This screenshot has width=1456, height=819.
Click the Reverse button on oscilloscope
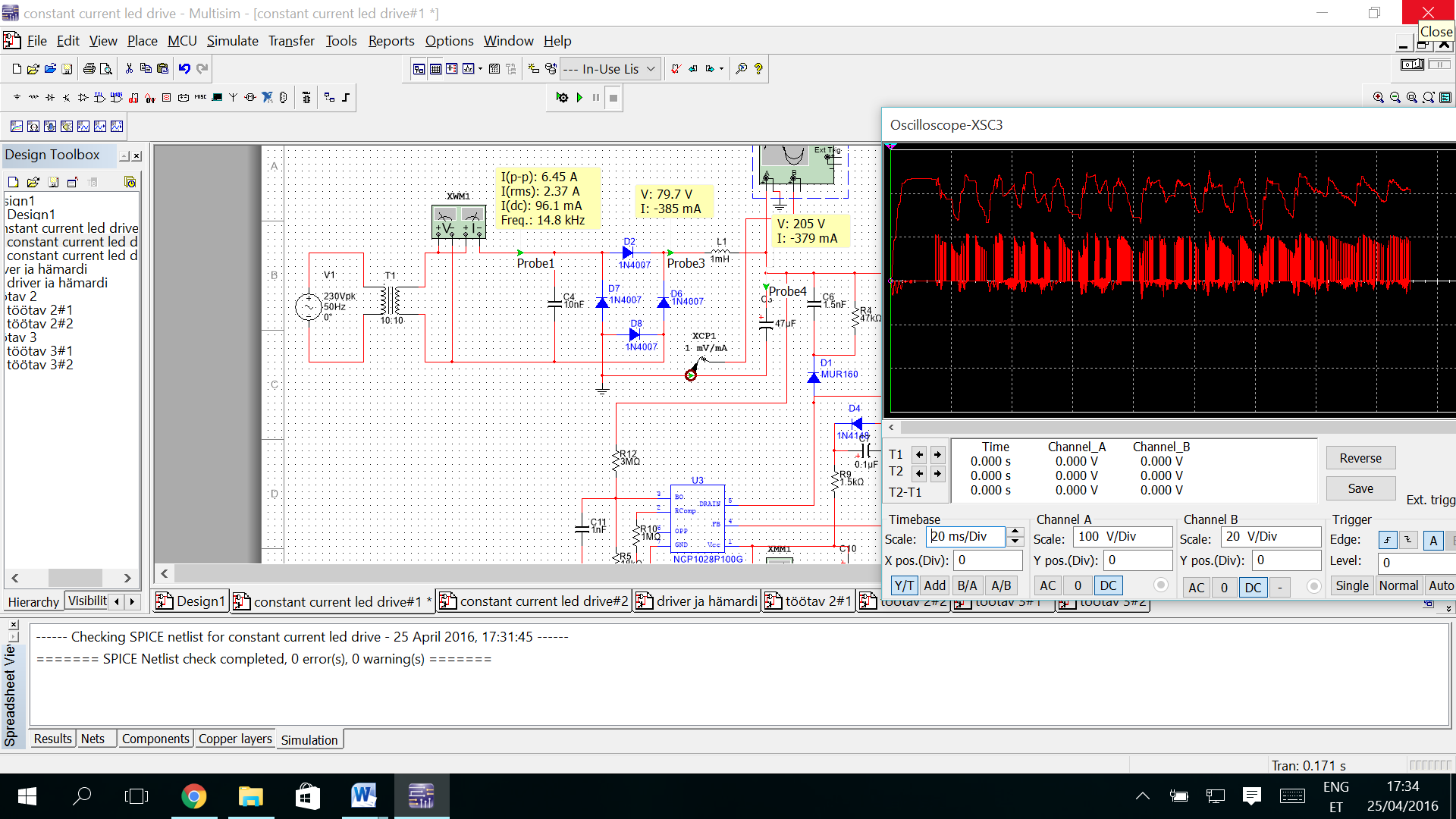tap(1360, 458)
